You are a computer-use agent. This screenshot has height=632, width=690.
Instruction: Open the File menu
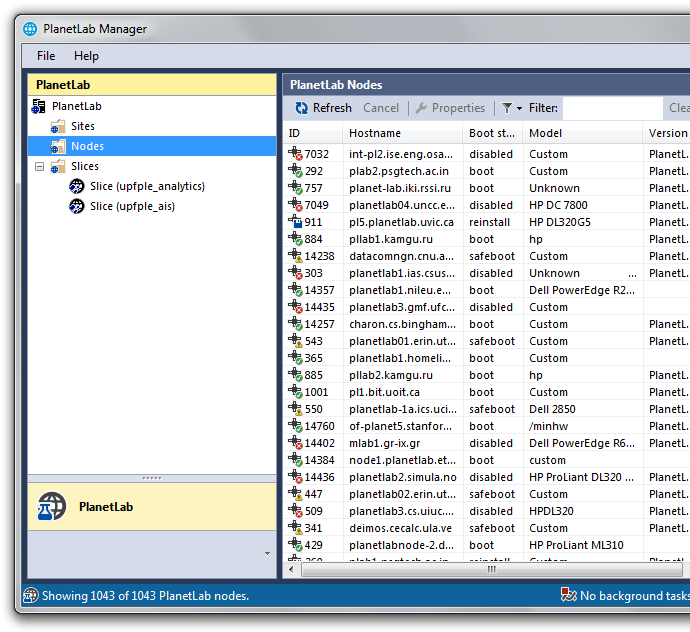[46, 56]
